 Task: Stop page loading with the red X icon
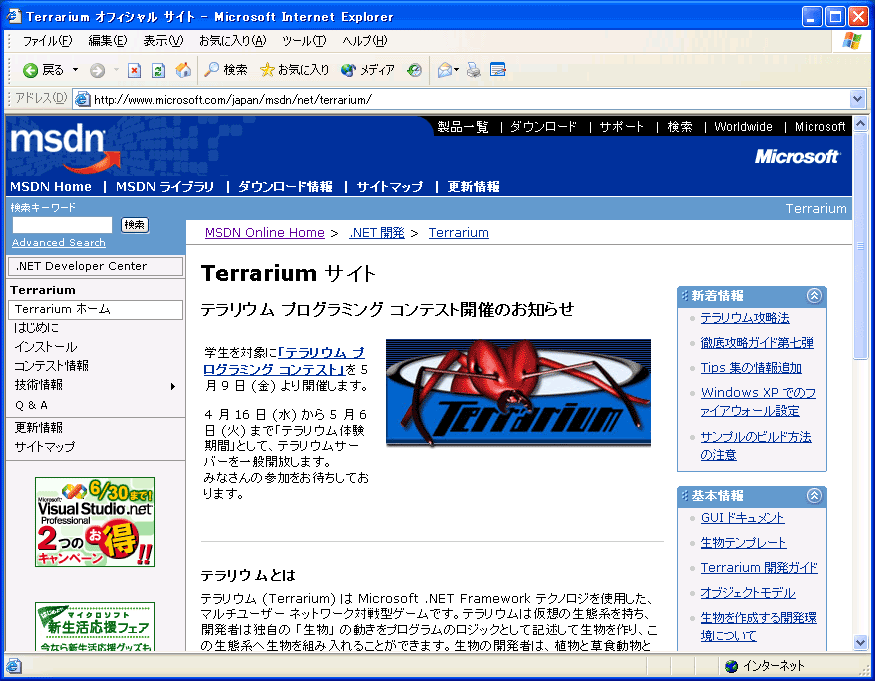pos(134,70)
